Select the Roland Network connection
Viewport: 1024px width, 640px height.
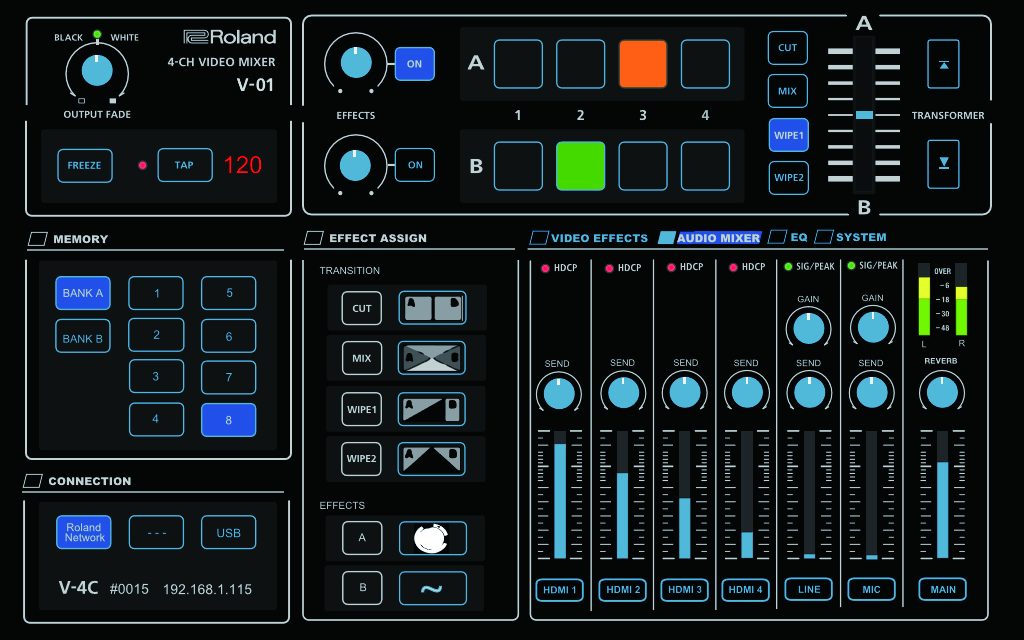point(84,532)
